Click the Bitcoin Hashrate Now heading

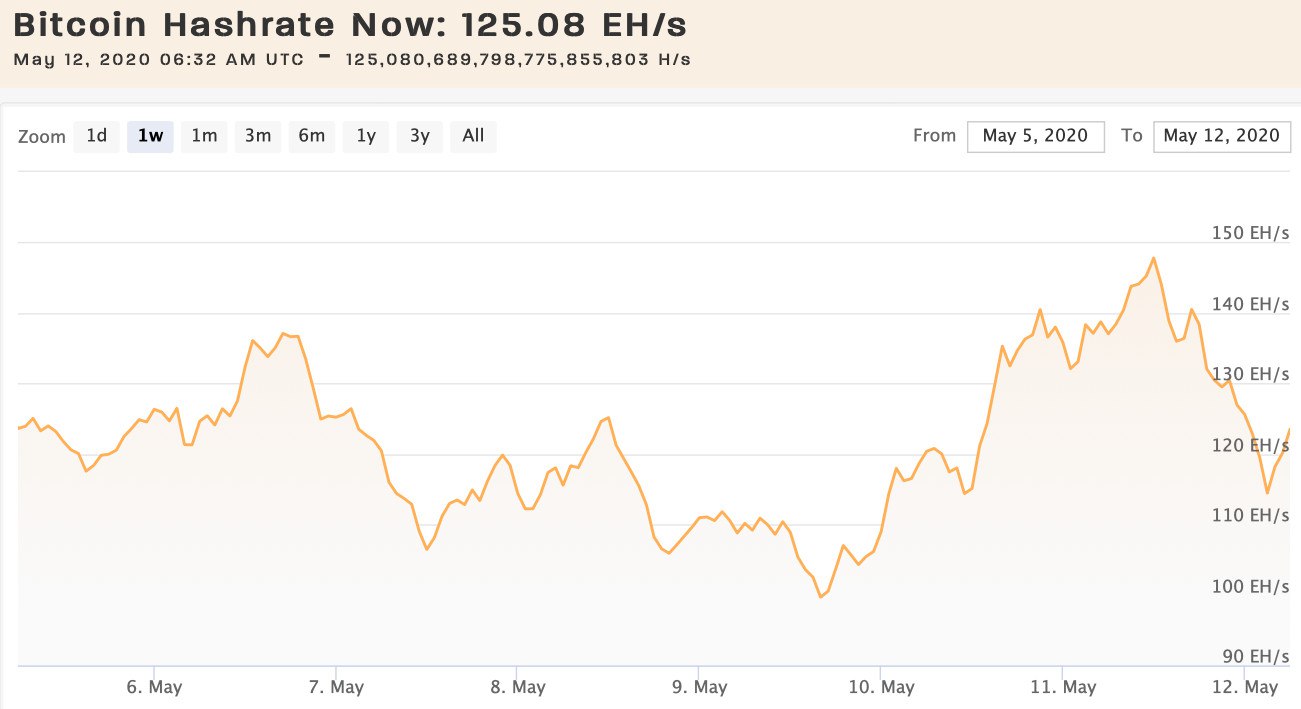pos(350,24)
